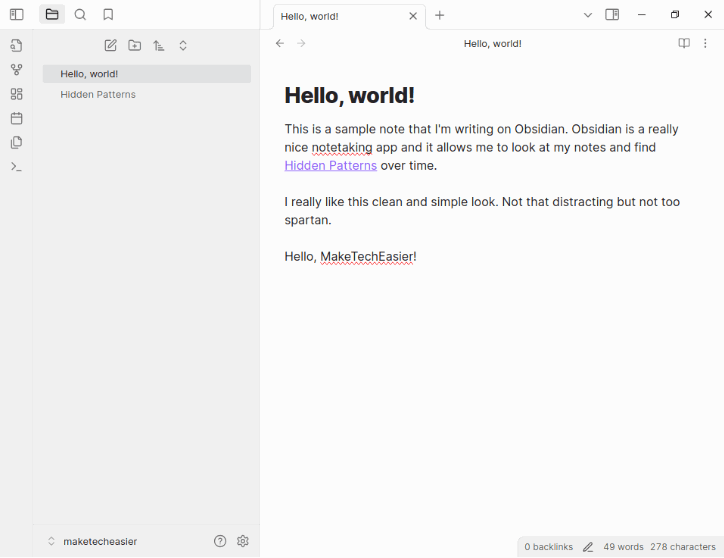Insert template icon in ribbon
This screenshot has width=724, height=558.
16,142
